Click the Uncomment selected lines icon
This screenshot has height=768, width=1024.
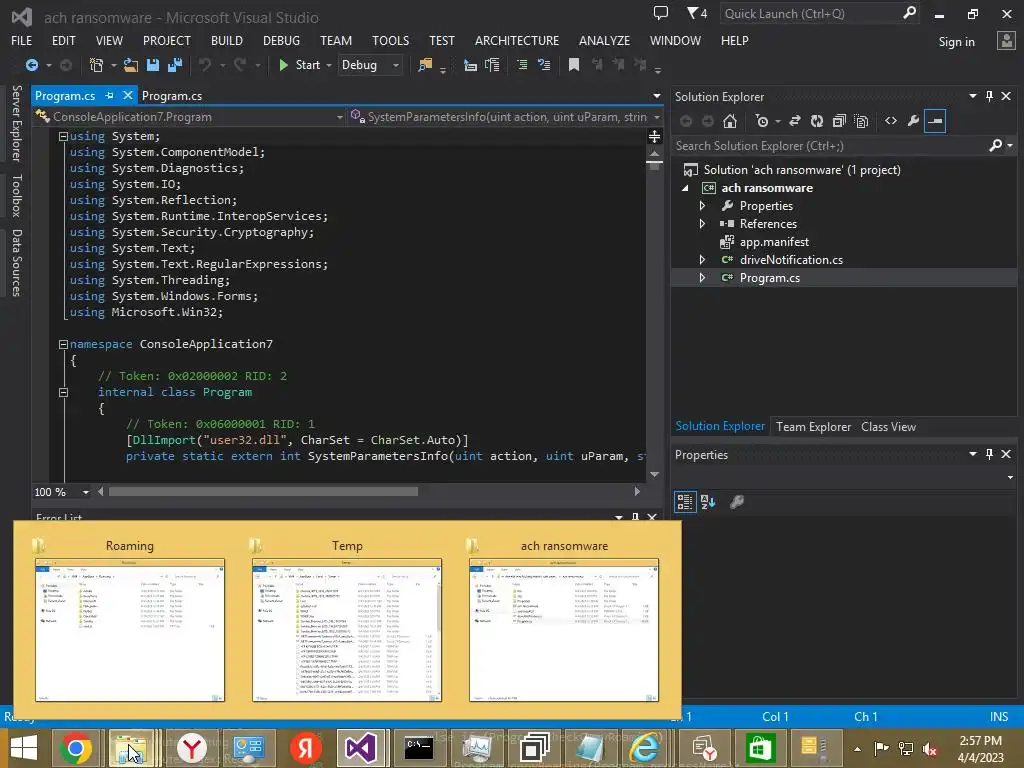point(544,65)
